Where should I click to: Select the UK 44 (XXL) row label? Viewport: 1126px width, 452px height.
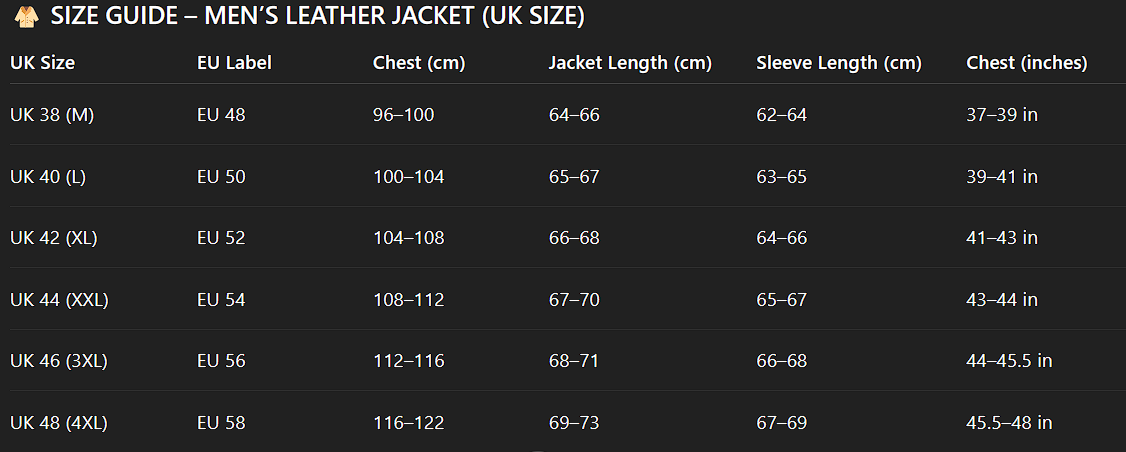(x=59, y=300)
